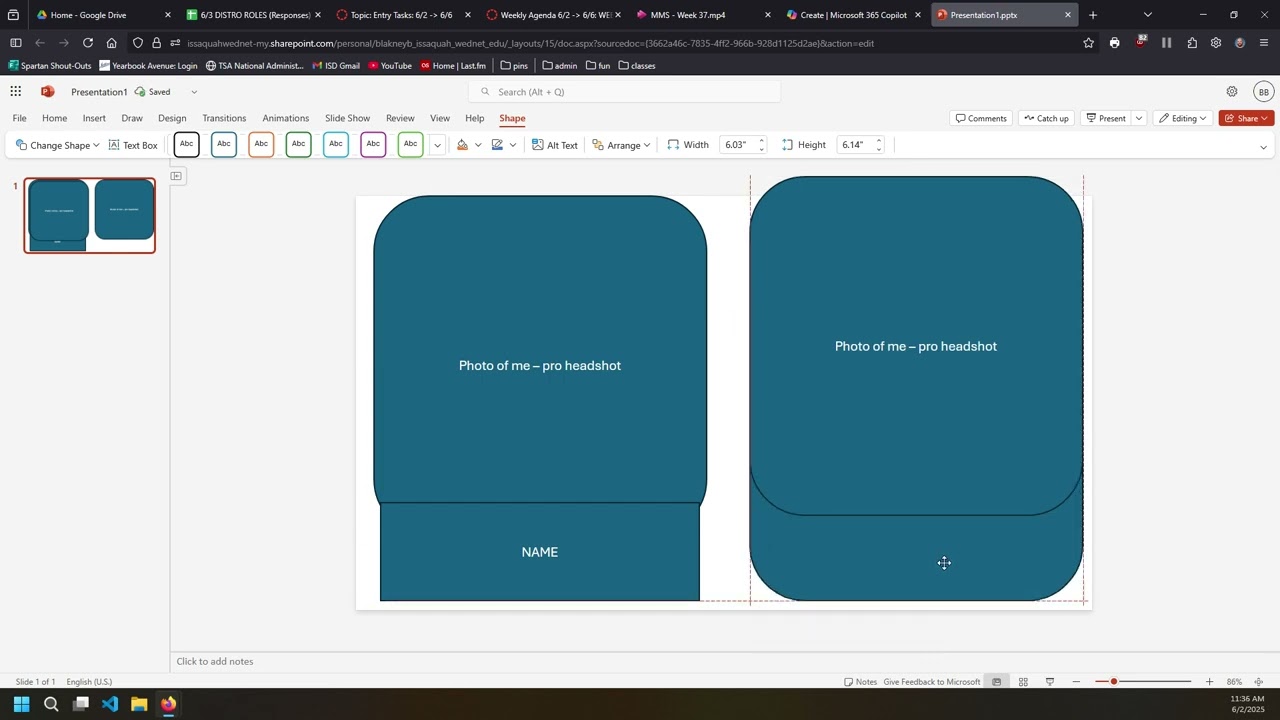Viewport: 1280px width, 720px height.
Task: Open the Microsoft 365 app launcher grid
Action: tap(16, 92)
